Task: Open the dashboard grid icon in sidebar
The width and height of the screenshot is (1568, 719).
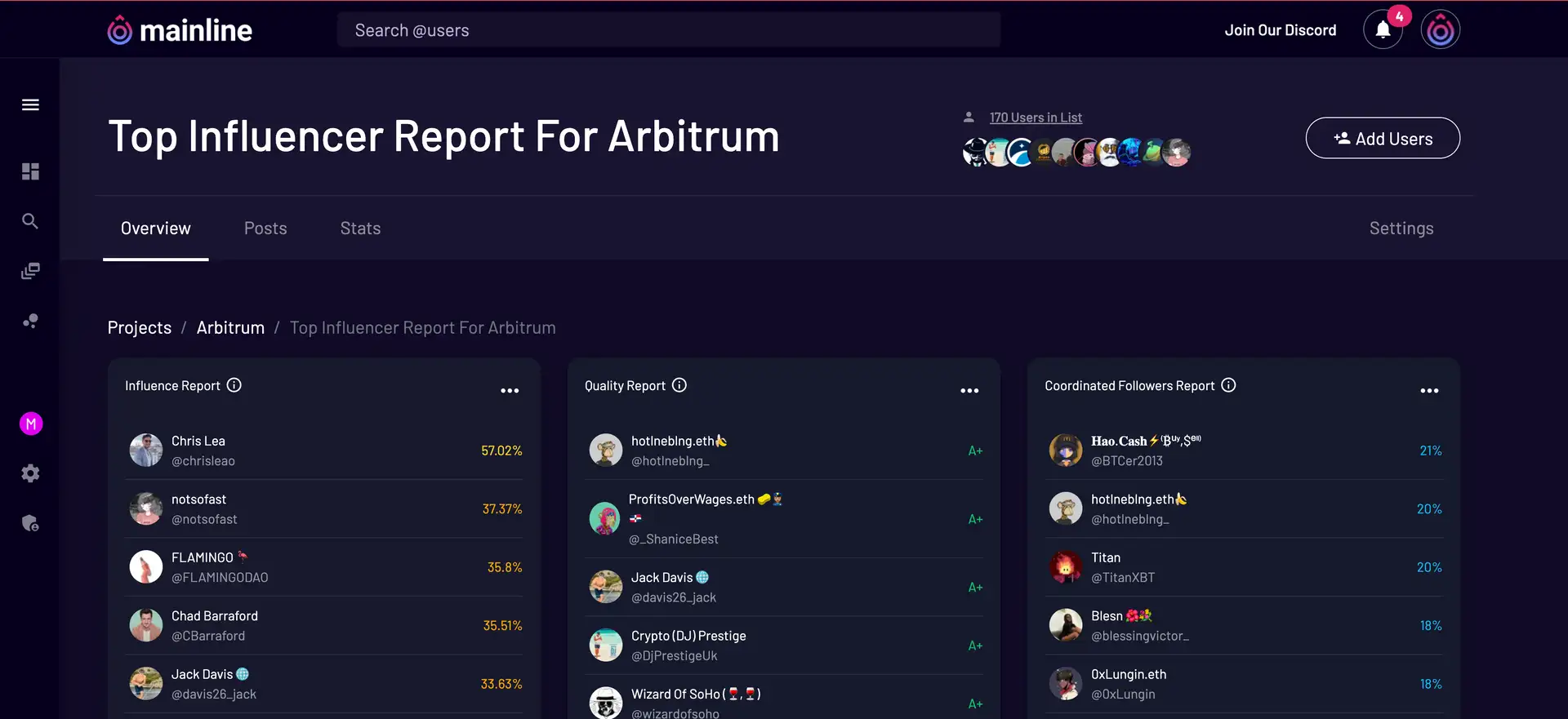Action: click(30, 171)
